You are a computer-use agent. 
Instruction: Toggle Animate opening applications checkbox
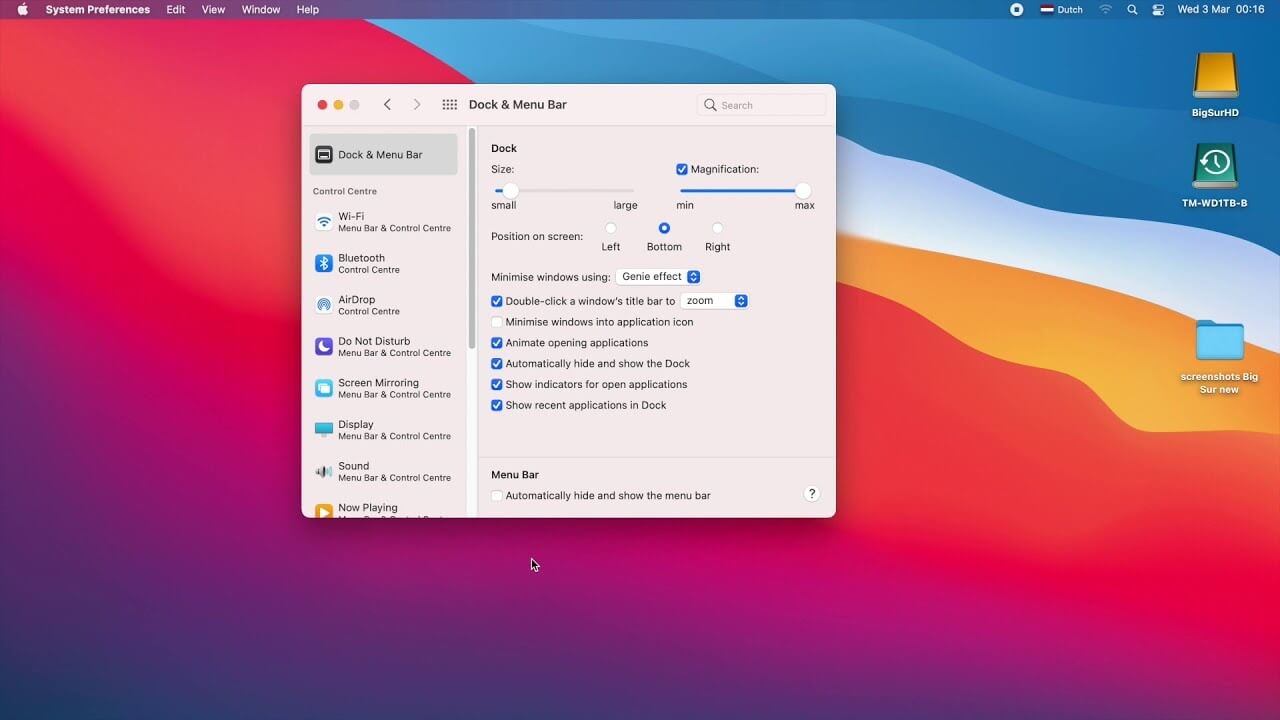point(497,343)
